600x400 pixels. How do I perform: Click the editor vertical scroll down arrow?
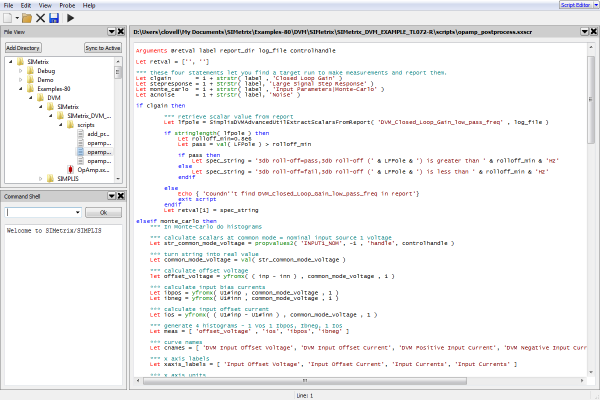pos(591,372)
